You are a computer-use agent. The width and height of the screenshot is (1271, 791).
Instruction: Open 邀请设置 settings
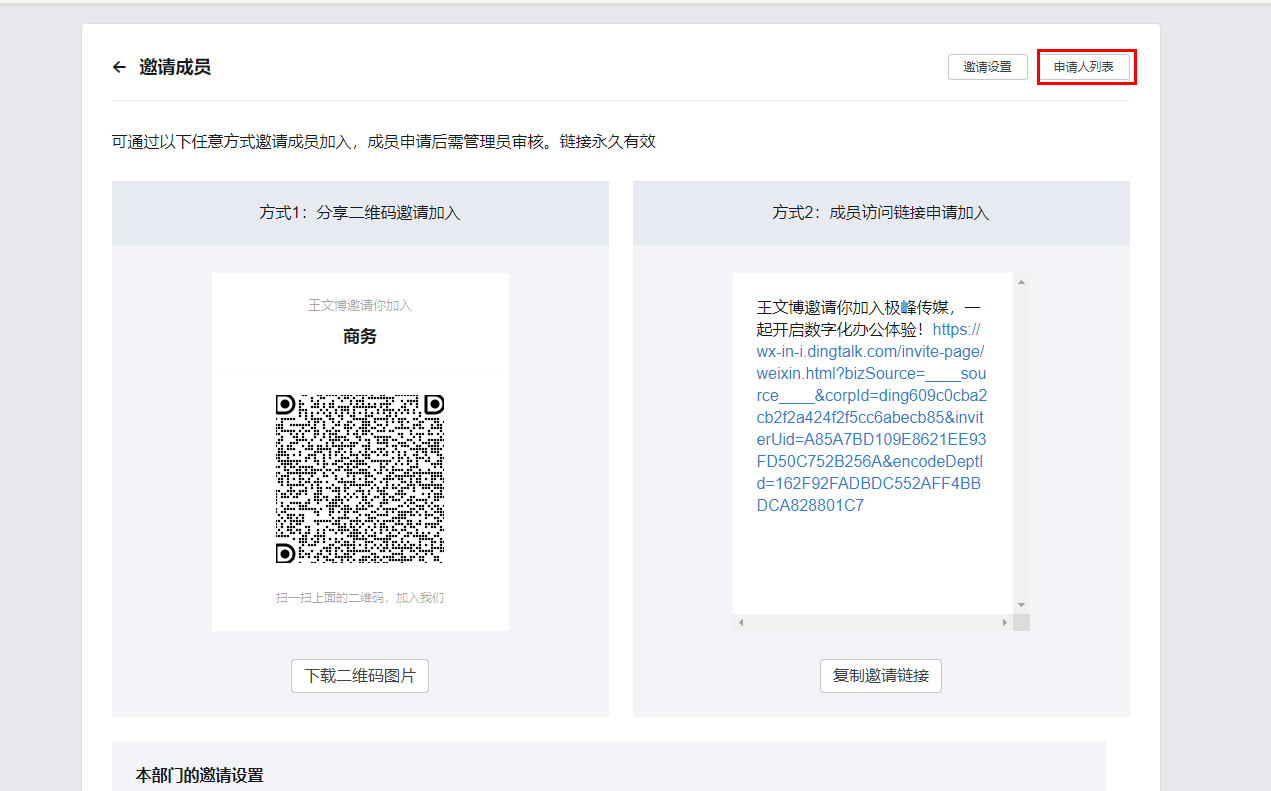click(x=987, y=67)
